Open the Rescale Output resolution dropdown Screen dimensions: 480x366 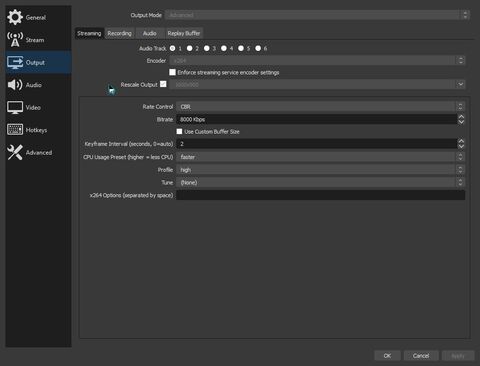pos(317,84)
